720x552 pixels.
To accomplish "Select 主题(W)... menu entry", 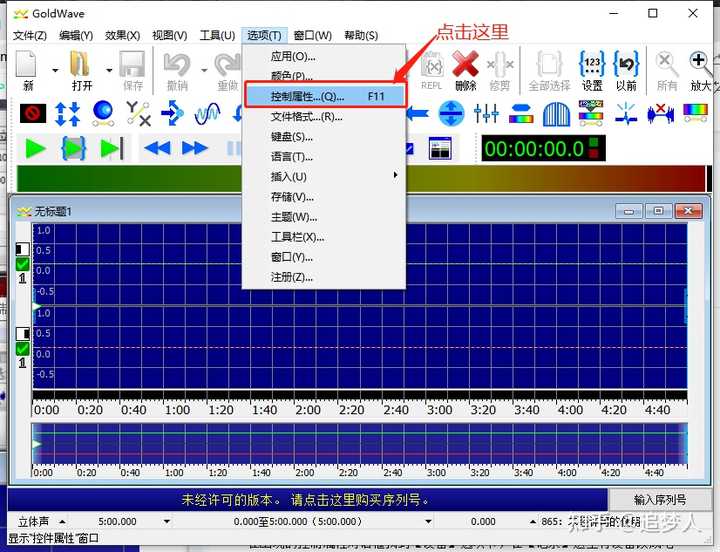I will [x=324, y=217].
